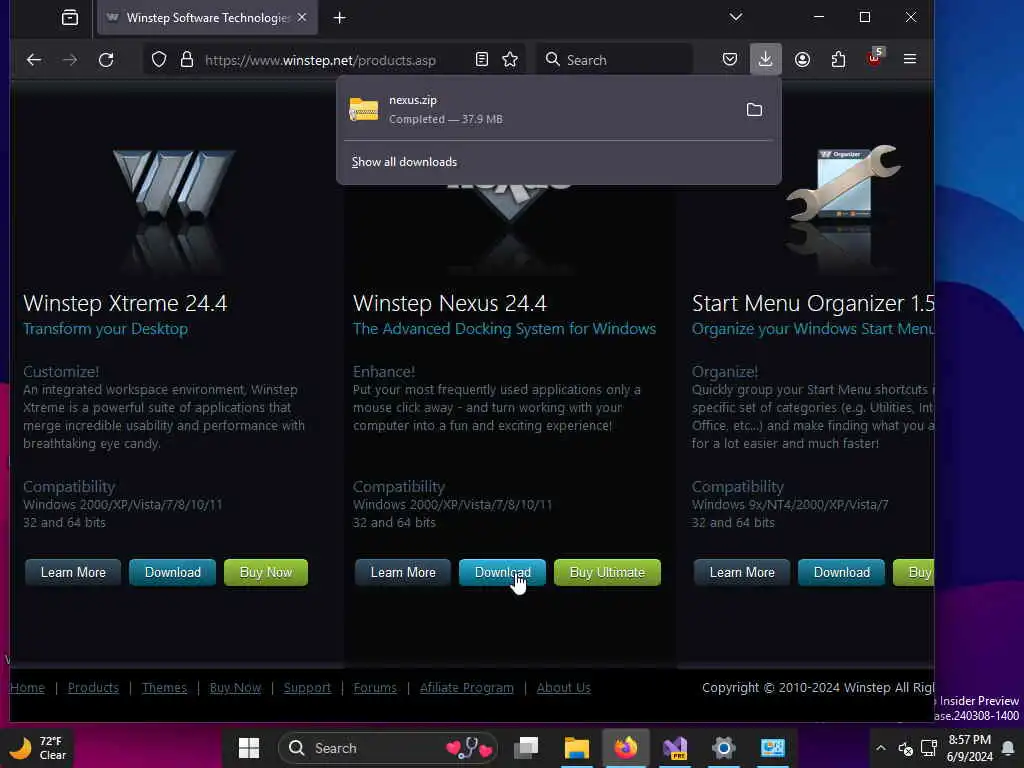This screenshot has width=1024, height=768.
Task: Click the browser Back arrow
Action: coord(34,60)
